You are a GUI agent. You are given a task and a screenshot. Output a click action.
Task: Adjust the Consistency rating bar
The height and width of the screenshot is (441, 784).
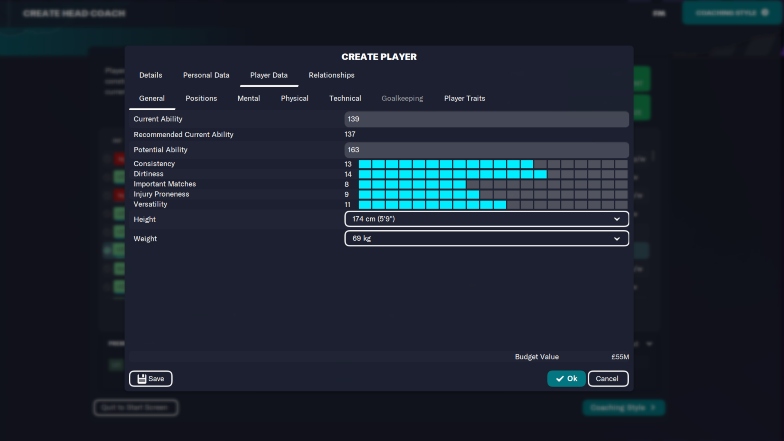pos(493,164)
